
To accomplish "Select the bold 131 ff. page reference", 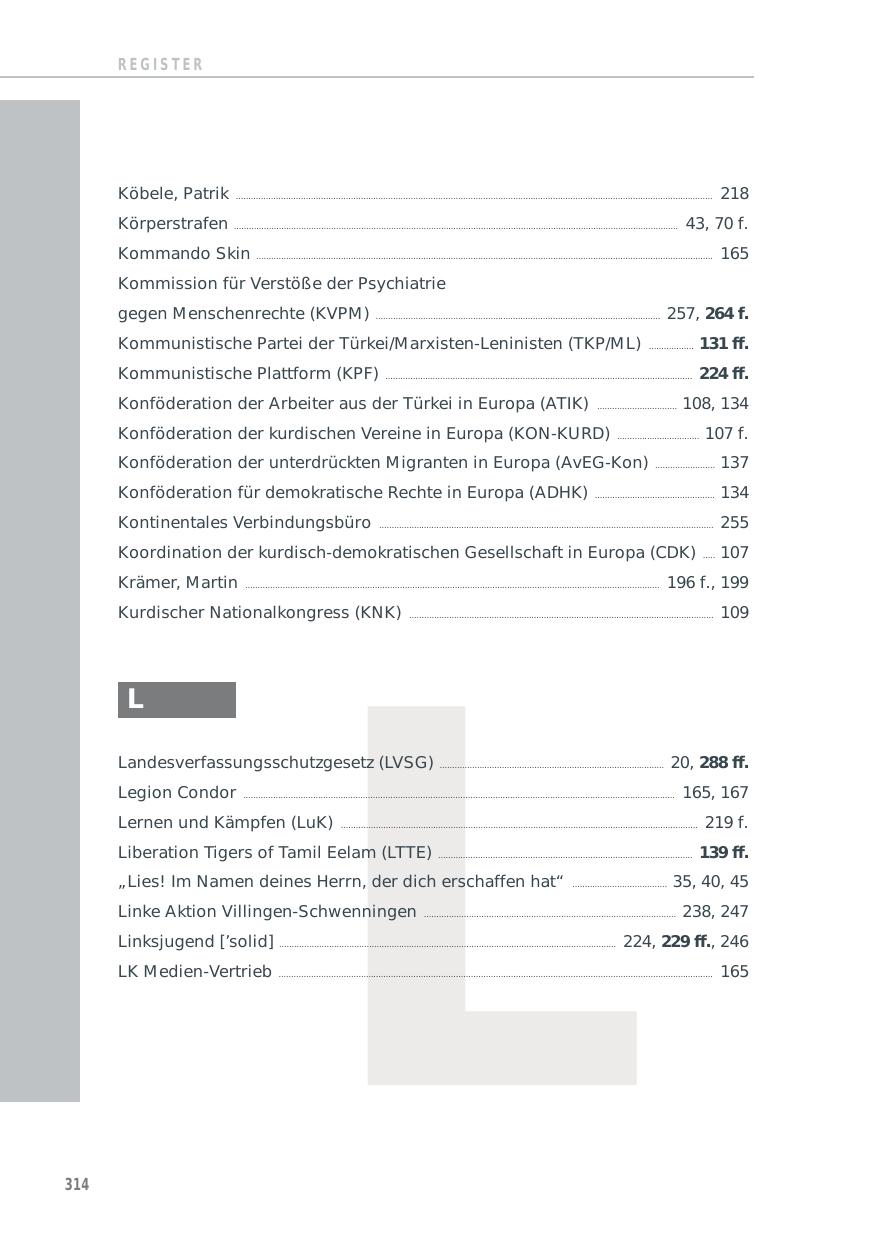I will click(x=724, y=344).
